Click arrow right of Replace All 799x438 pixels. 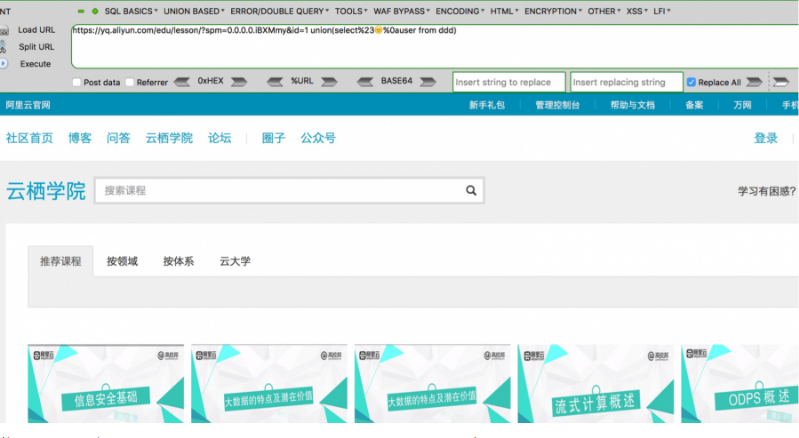click(x=754, y=81)
